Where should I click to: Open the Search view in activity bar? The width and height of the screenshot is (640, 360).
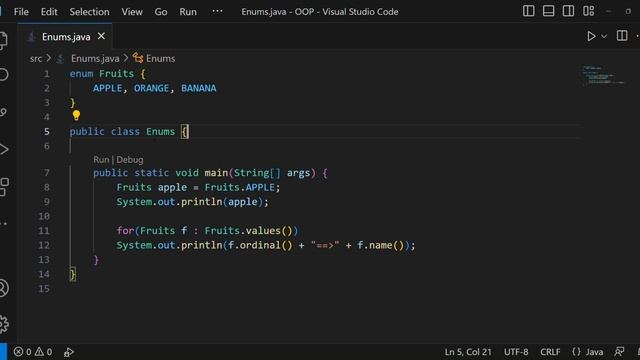click(3, 75)
